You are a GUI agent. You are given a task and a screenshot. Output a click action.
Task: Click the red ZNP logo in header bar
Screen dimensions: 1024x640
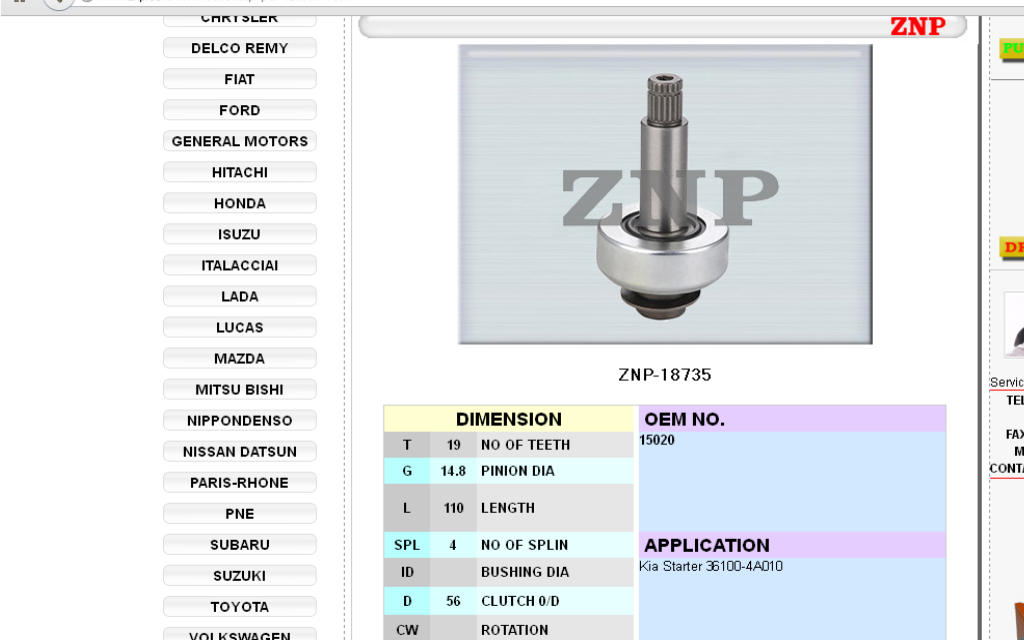coord(918,26)
